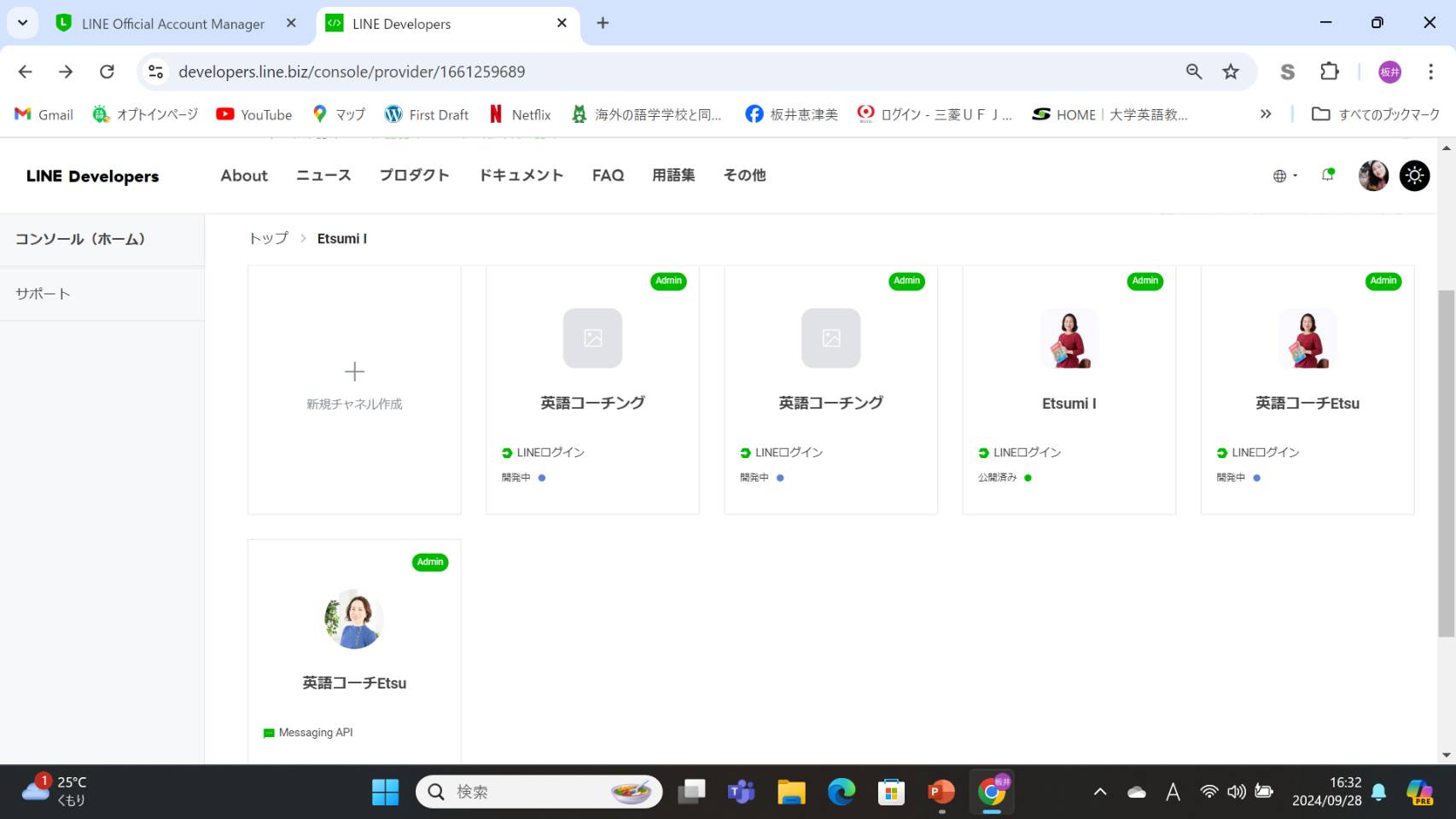
Task: Click the taskbar 検索 search box
Action: [x=539, y=792]
